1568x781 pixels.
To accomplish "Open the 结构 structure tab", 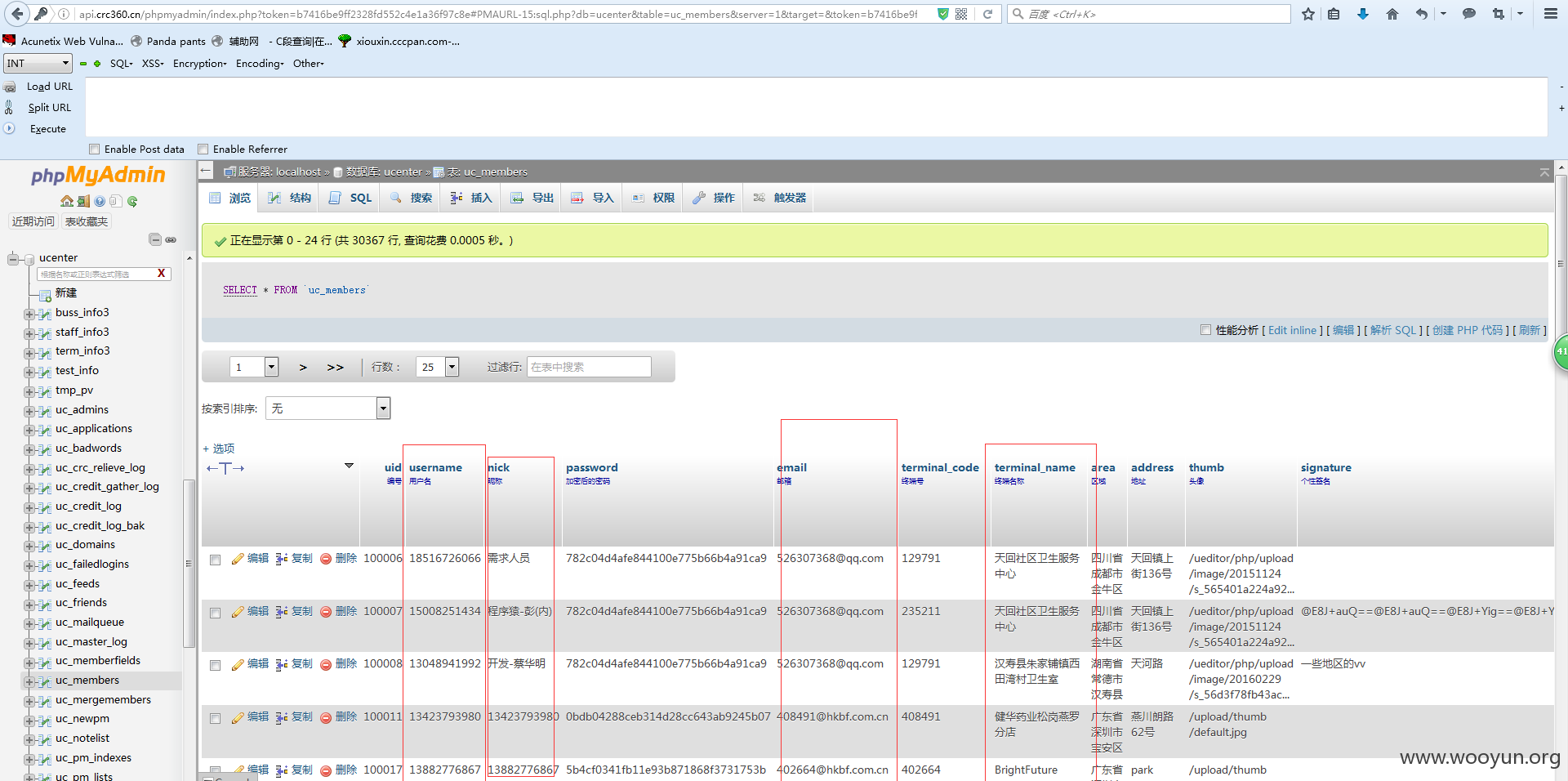I will tap(290, 198).
